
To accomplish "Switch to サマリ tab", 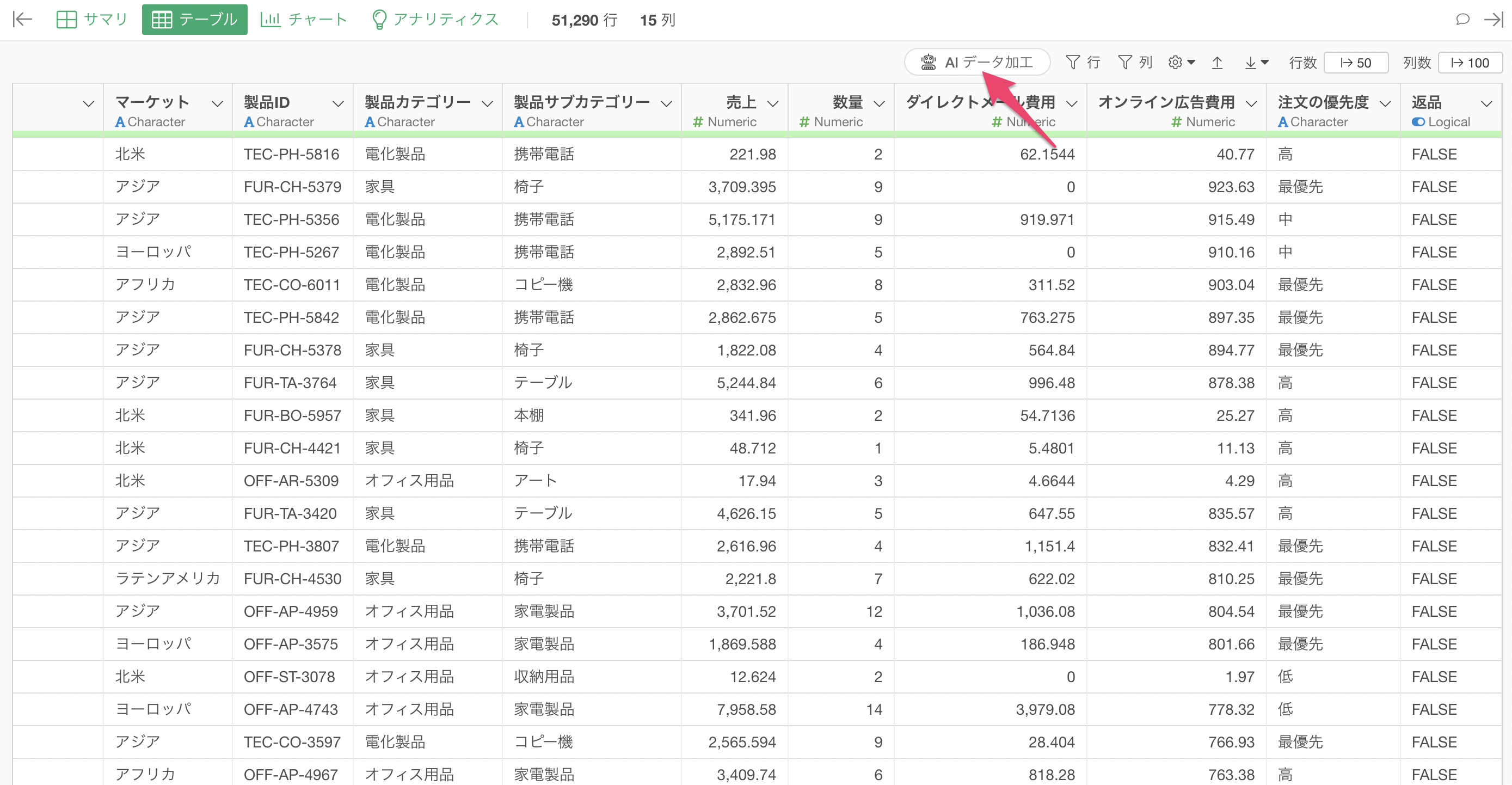I will 91,20.
